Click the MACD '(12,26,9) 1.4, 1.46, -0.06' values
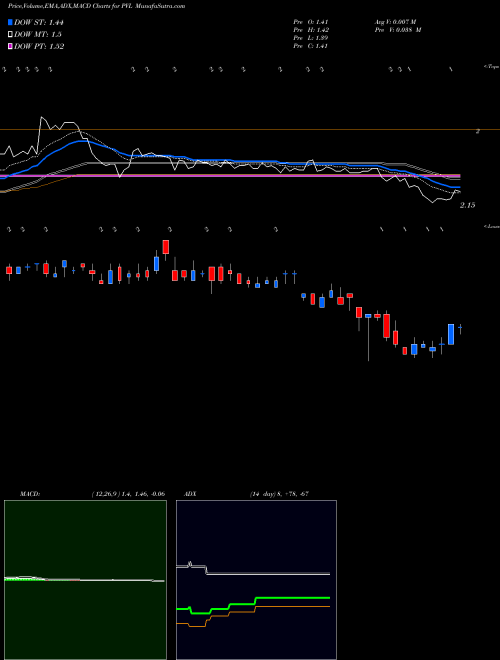Image resolution: width=500 pixels, height=660 pixels. point(128,493)
